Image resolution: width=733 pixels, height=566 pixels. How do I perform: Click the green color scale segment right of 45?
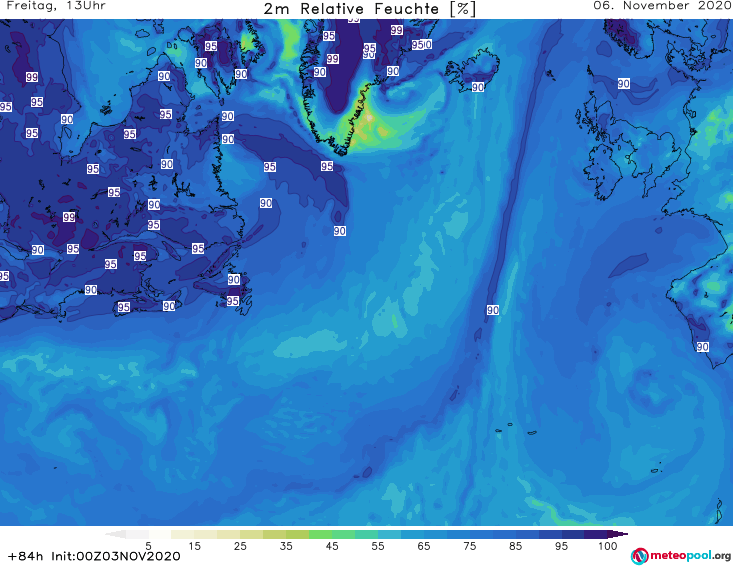(343, 534)
